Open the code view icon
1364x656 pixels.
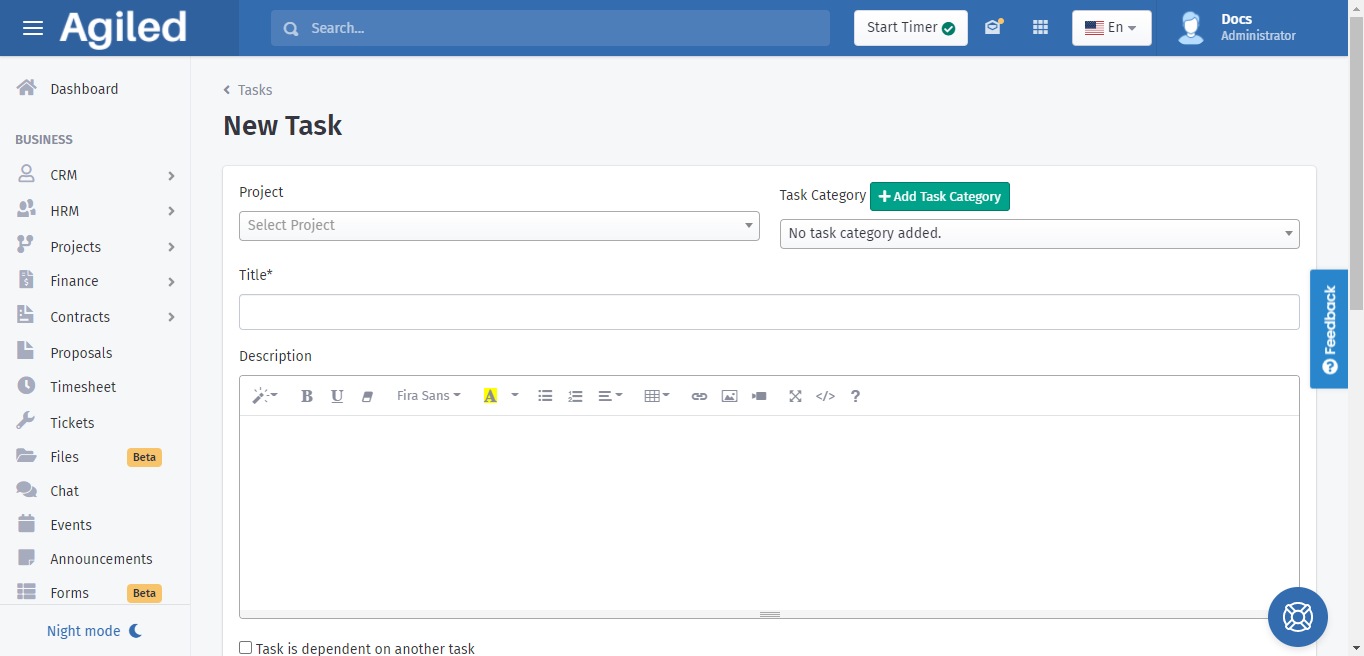click(825, 396)
